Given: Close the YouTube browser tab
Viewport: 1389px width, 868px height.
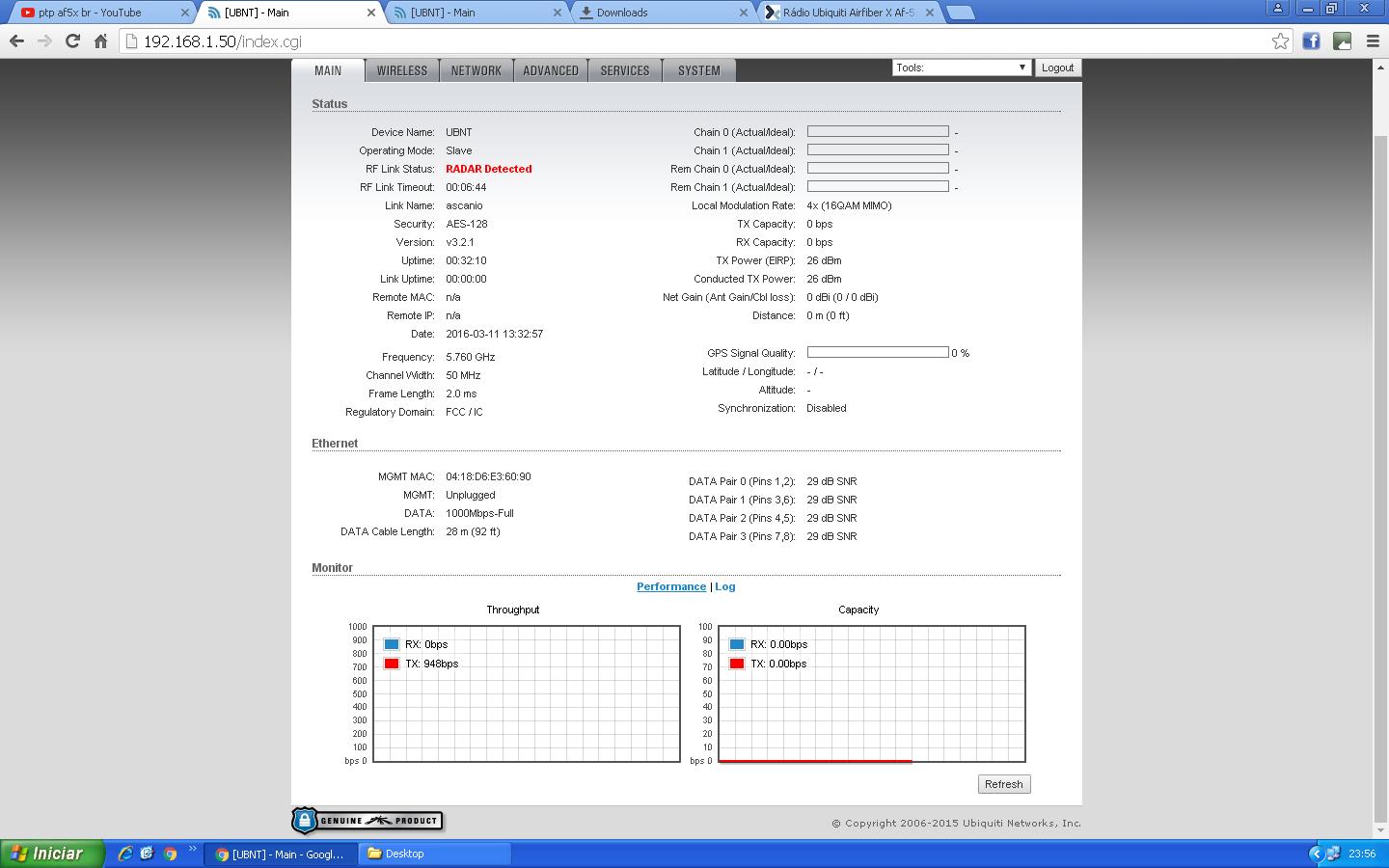Looking at the screenshot, I should (x=185, y=13).
